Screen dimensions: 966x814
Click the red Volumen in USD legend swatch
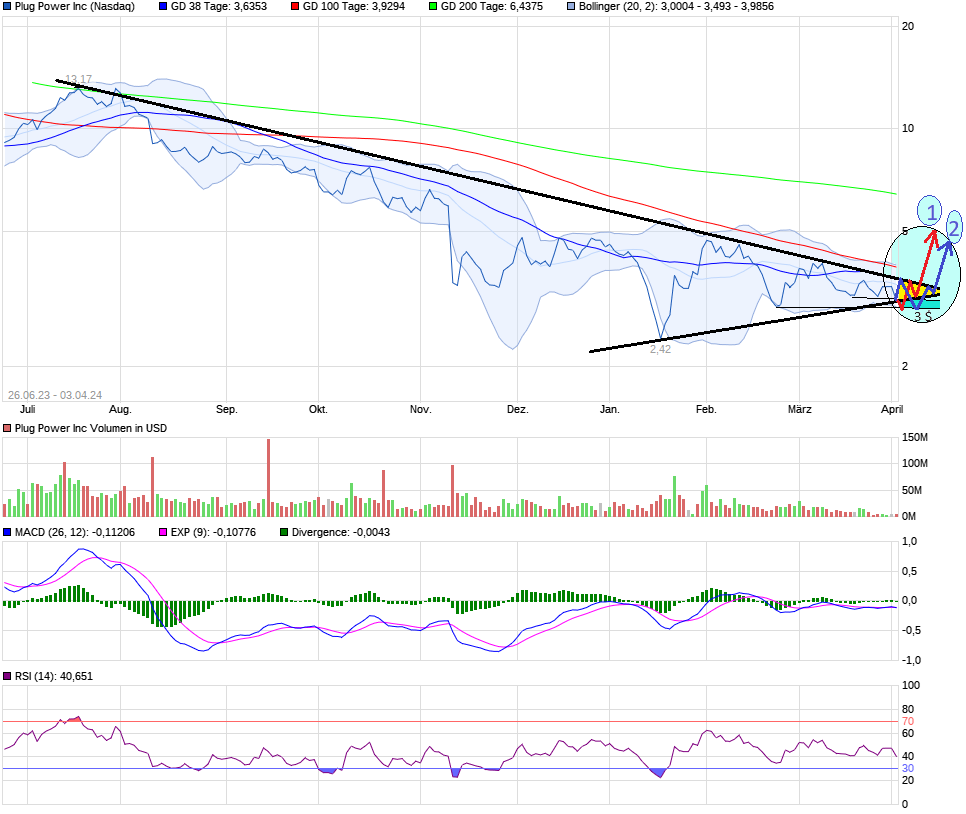[7, 428]
